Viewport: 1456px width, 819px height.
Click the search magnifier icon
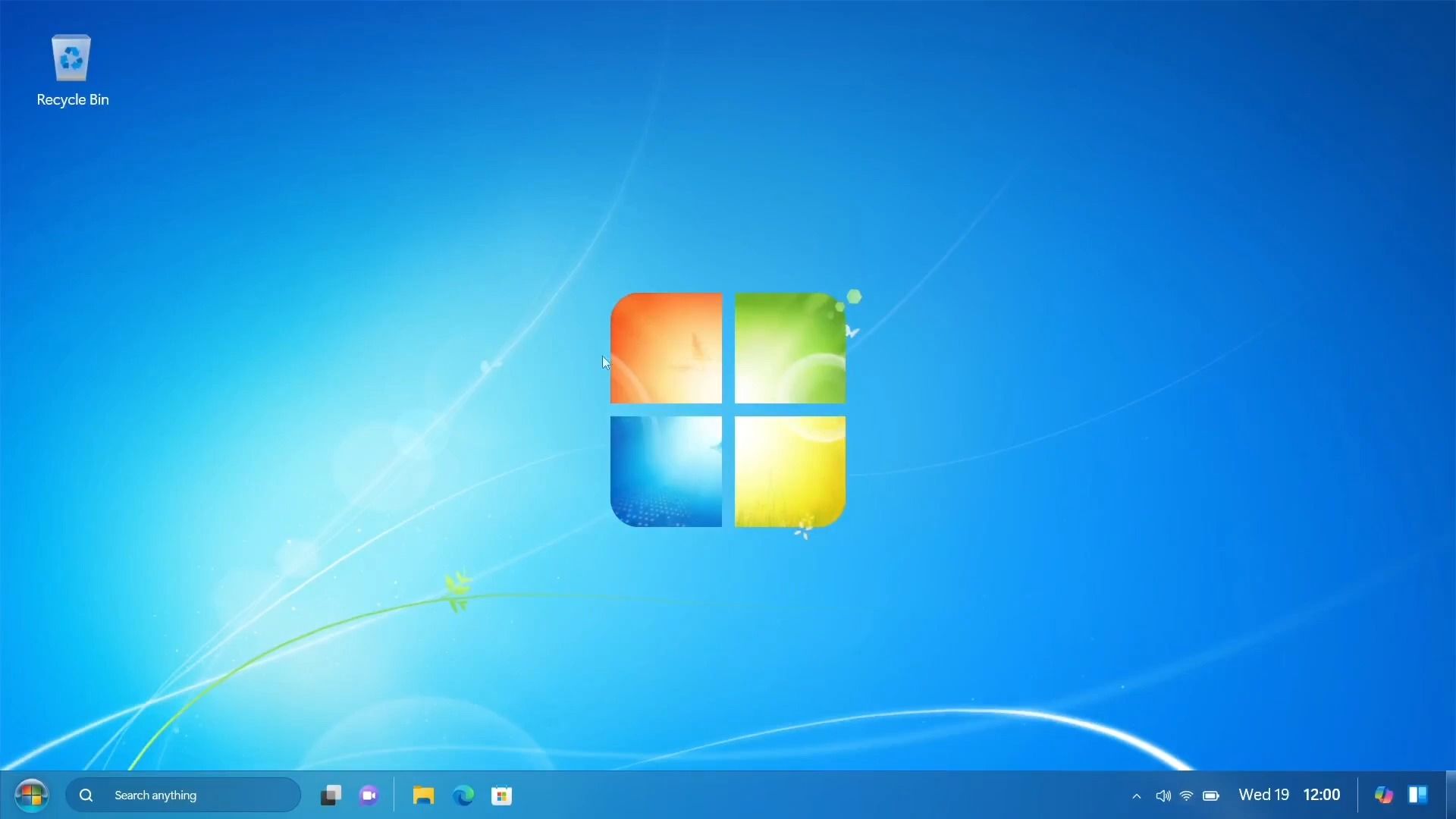coord(86,795)
